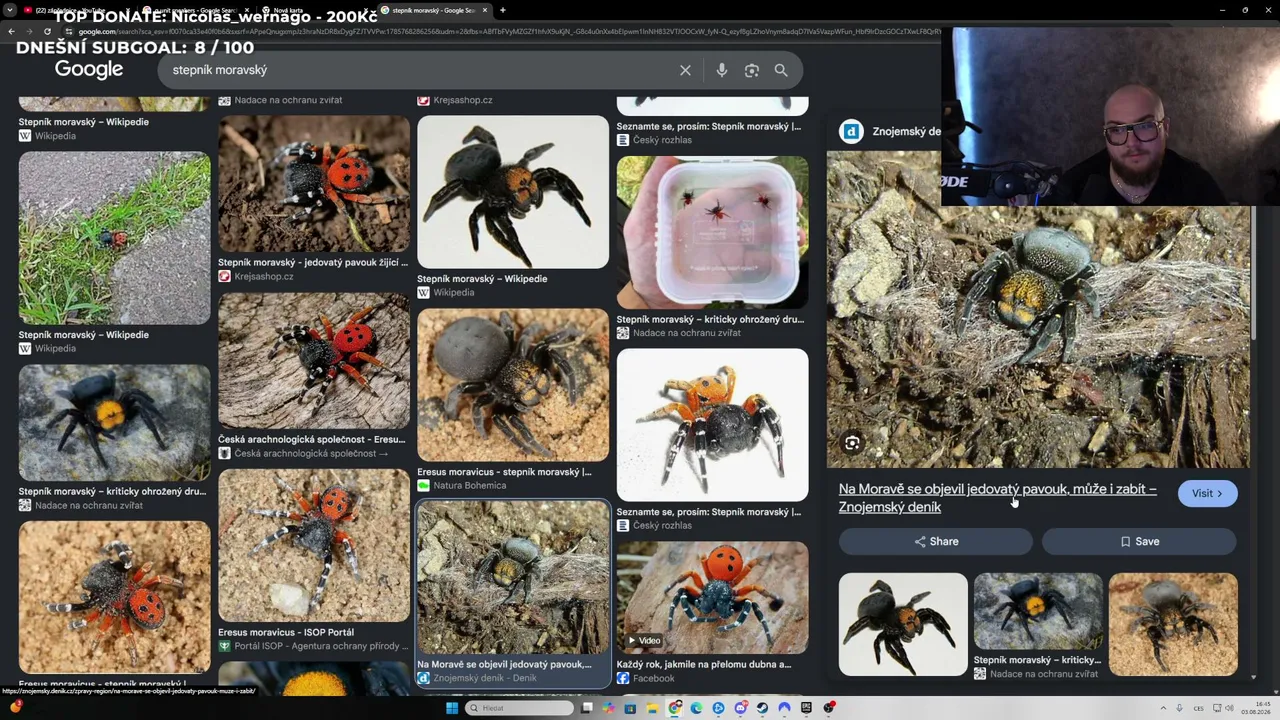Select the 'stepník moravský - Google Search' tab
Image resolution: width=1280 pixels, height=720 pixels.
click(435, 10)
